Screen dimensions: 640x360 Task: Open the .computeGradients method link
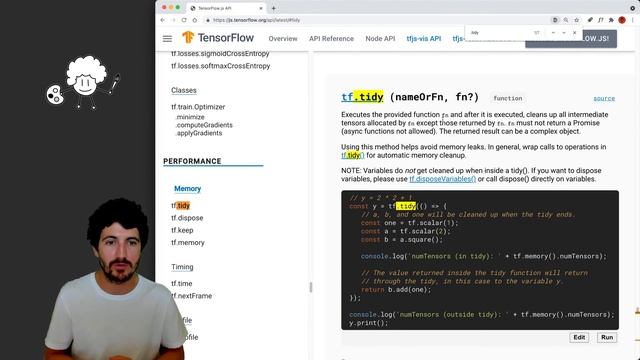coord(204,125)
